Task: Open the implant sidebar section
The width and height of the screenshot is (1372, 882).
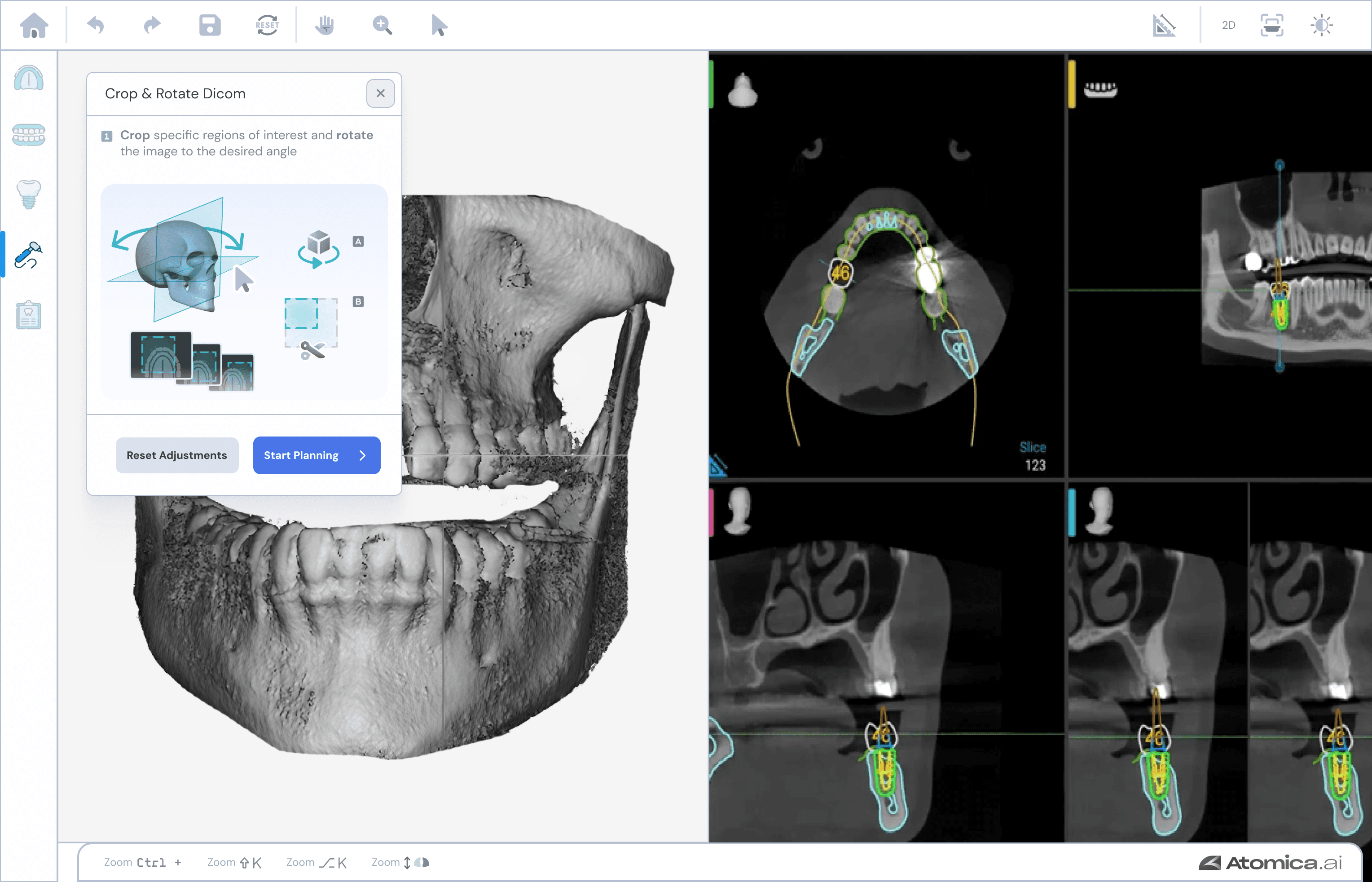Action: tap(29, 195)
